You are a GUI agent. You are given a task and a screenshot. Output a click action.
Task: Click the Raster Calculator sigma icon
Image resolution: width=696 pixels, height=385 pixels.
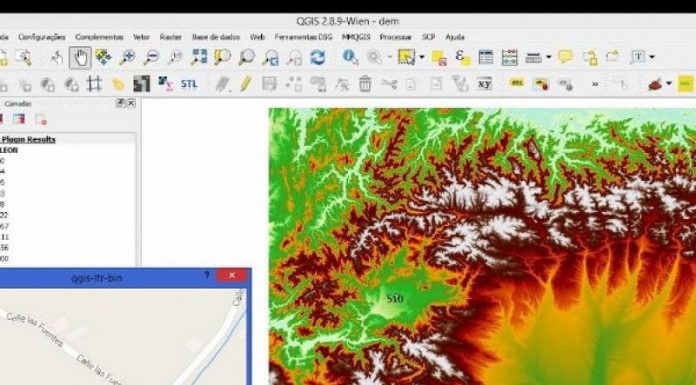tap(165, 83)
